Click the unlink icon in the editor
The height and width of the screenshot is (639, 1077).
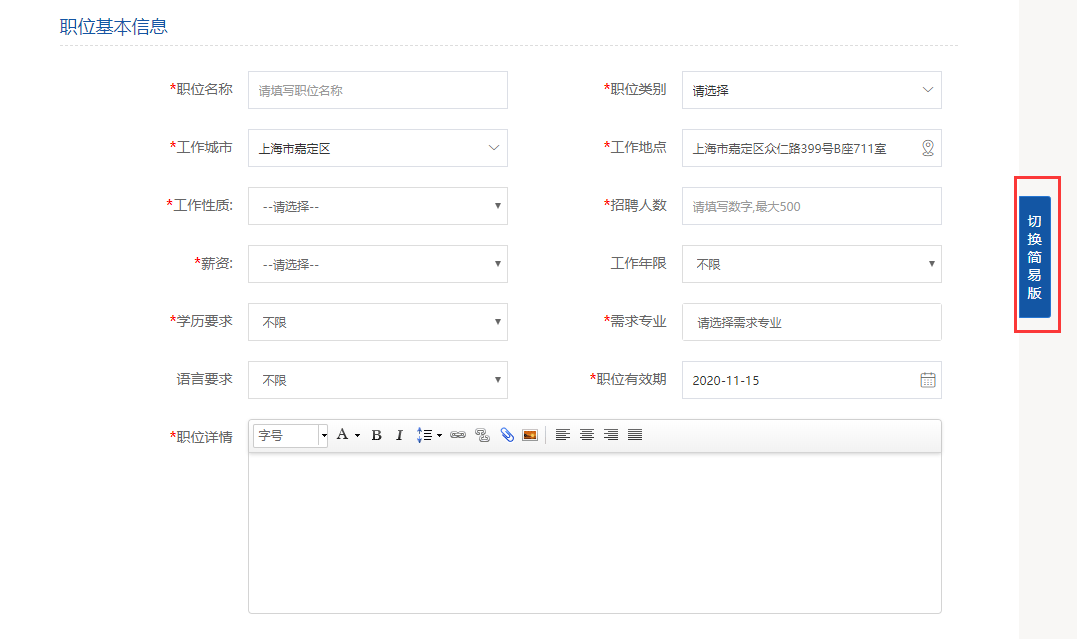coord(482,435)
